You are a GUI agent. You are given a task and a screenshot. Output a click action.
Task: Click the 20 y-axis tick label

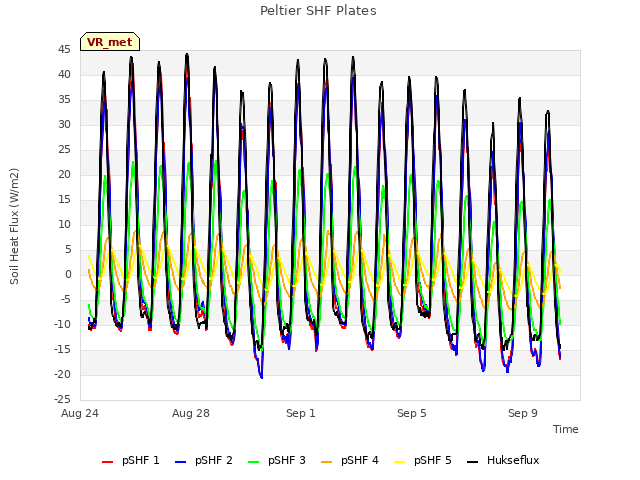(64, 175)
